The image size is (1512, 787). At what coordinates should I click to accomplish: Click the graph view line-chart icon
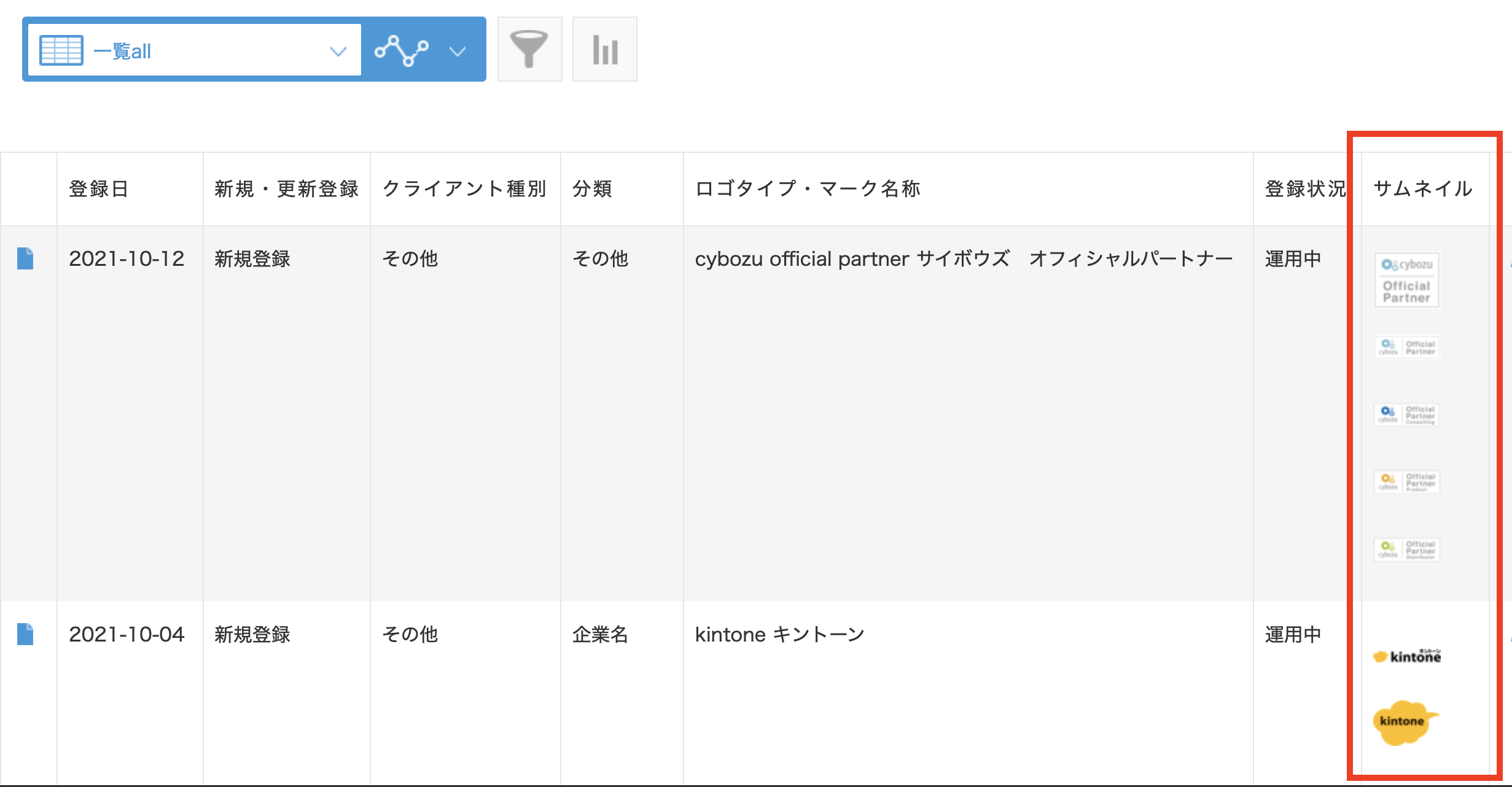402,50
